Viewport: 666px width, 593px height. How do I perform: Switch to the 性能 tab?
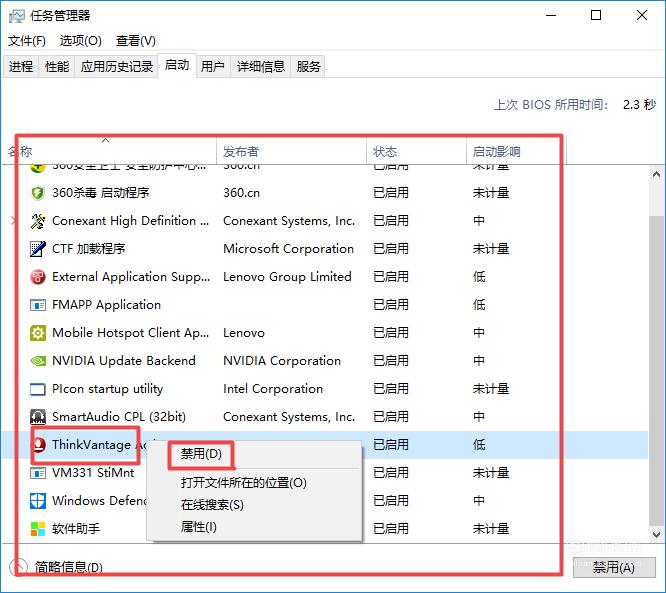(x=56, y=67)
